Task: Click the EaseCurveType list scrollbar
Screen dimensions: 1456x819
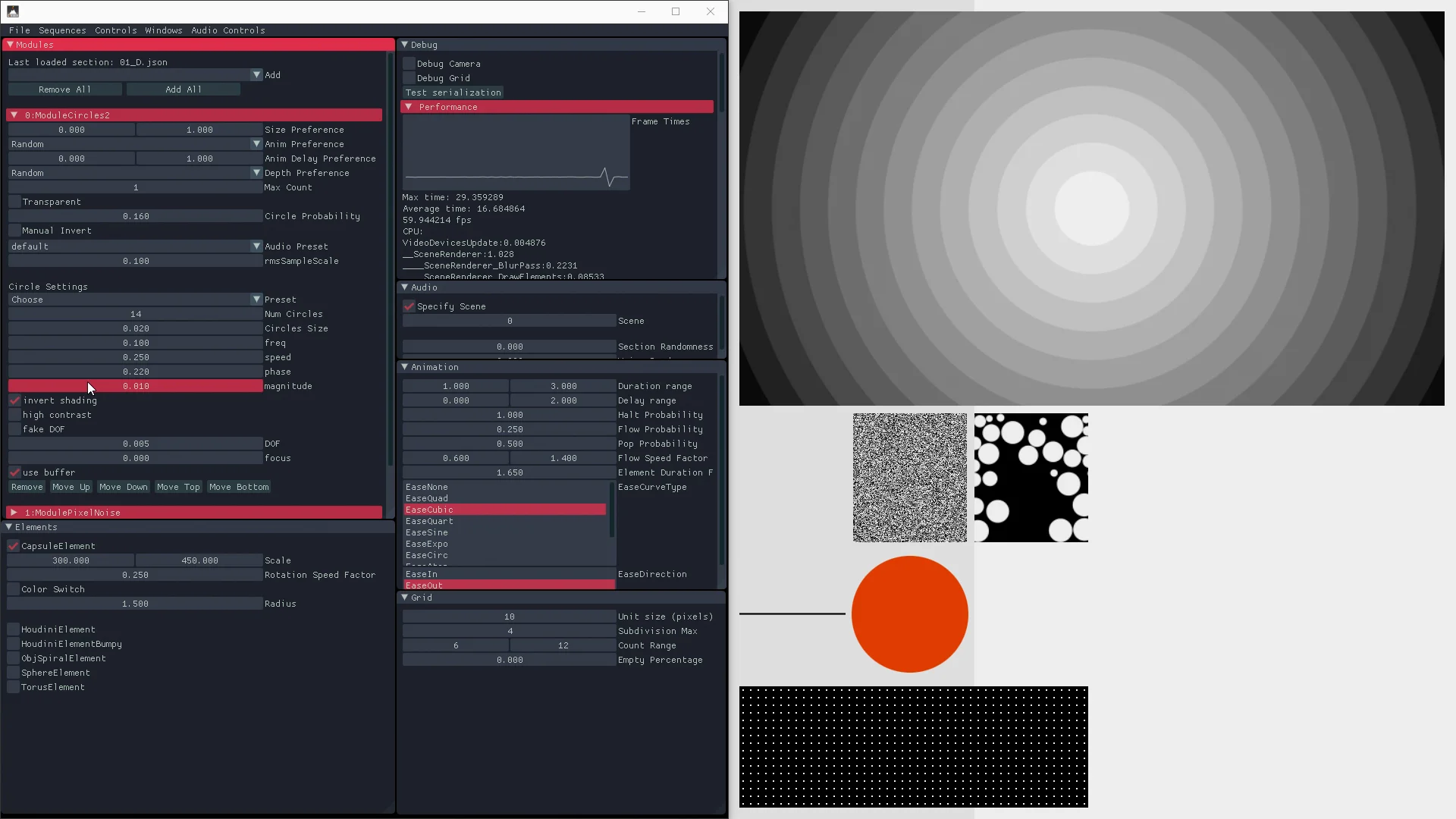Action: point(611,510)
